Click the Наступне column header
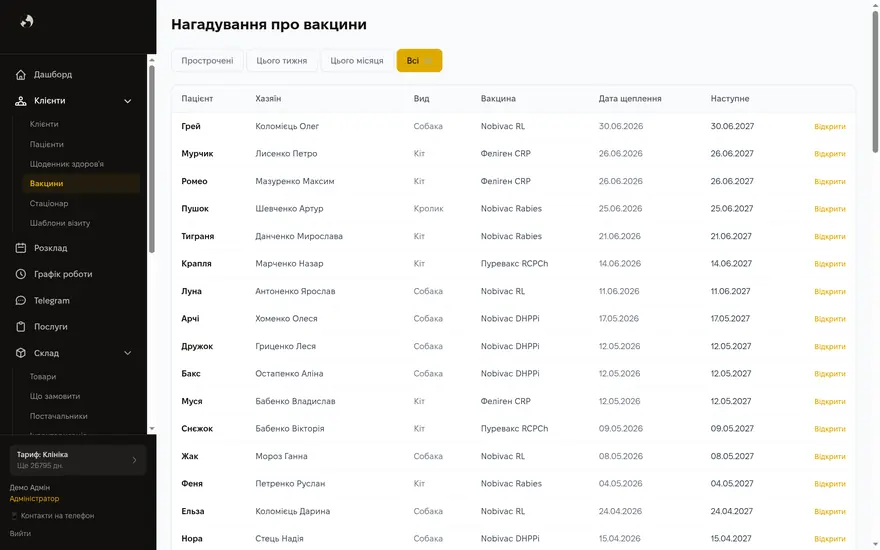Screen dimensions: 880x550 730,99
